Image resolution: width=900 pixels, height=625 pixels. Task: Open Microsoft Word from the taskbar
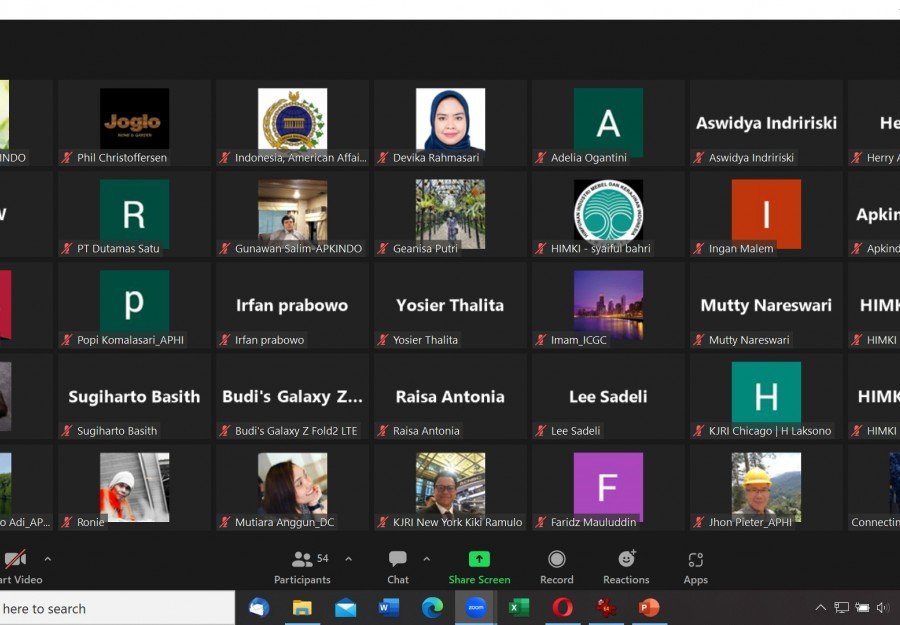coord(389,607)
